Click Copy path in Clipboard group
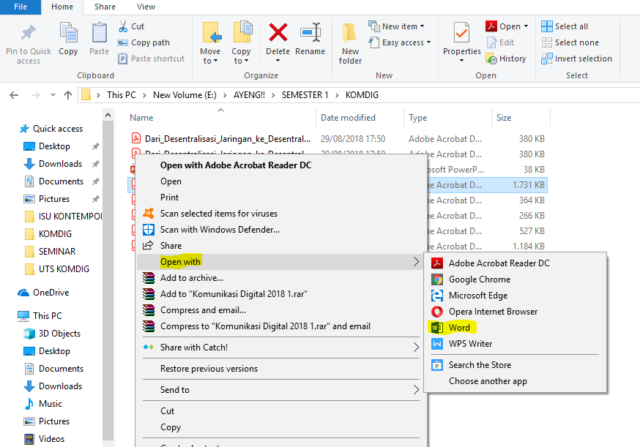Screen dimensions: 640x447 [x=144, y=42]
